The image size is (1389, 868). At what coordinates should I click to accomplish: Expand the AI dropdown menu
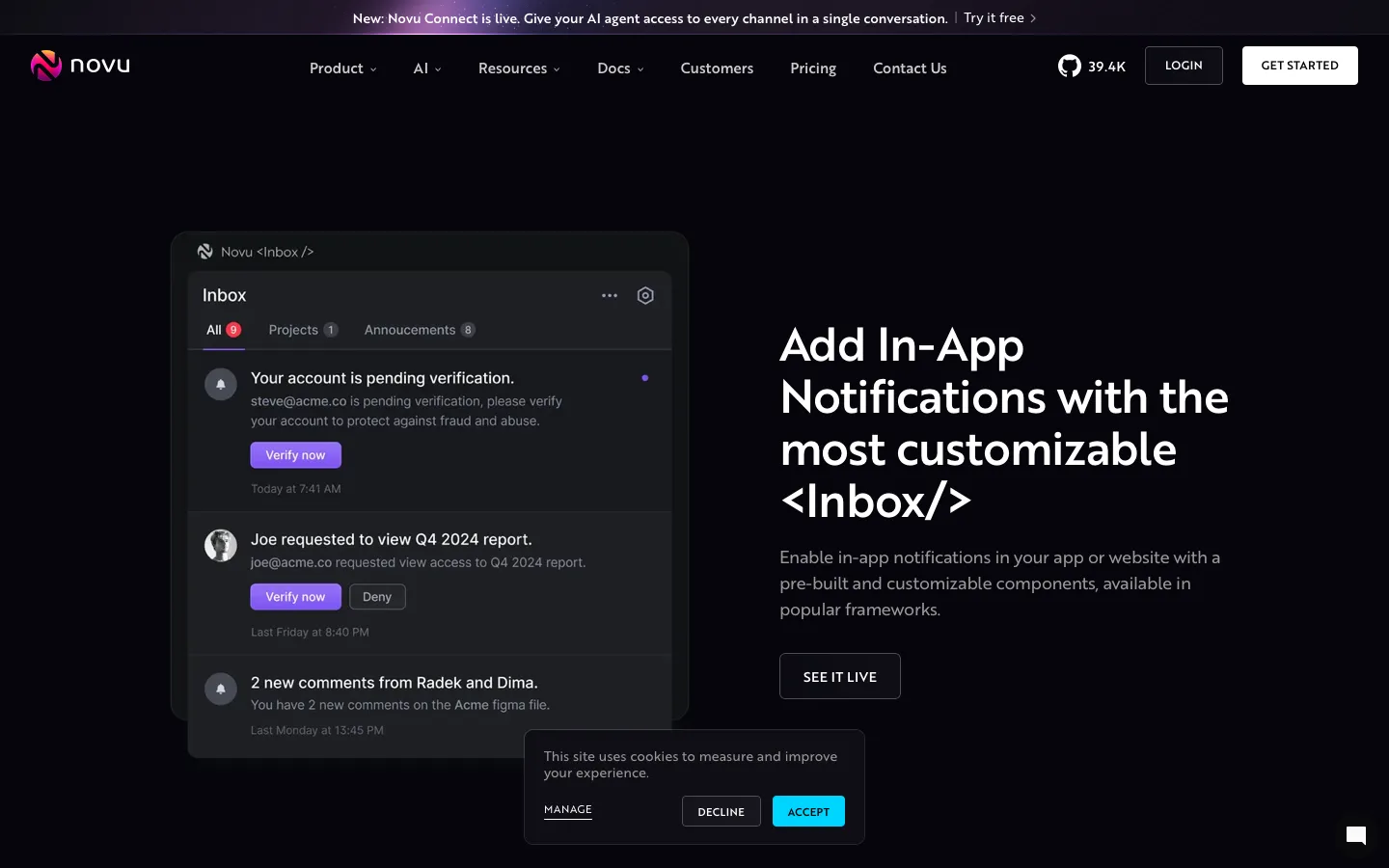click(x=427, y=68)
